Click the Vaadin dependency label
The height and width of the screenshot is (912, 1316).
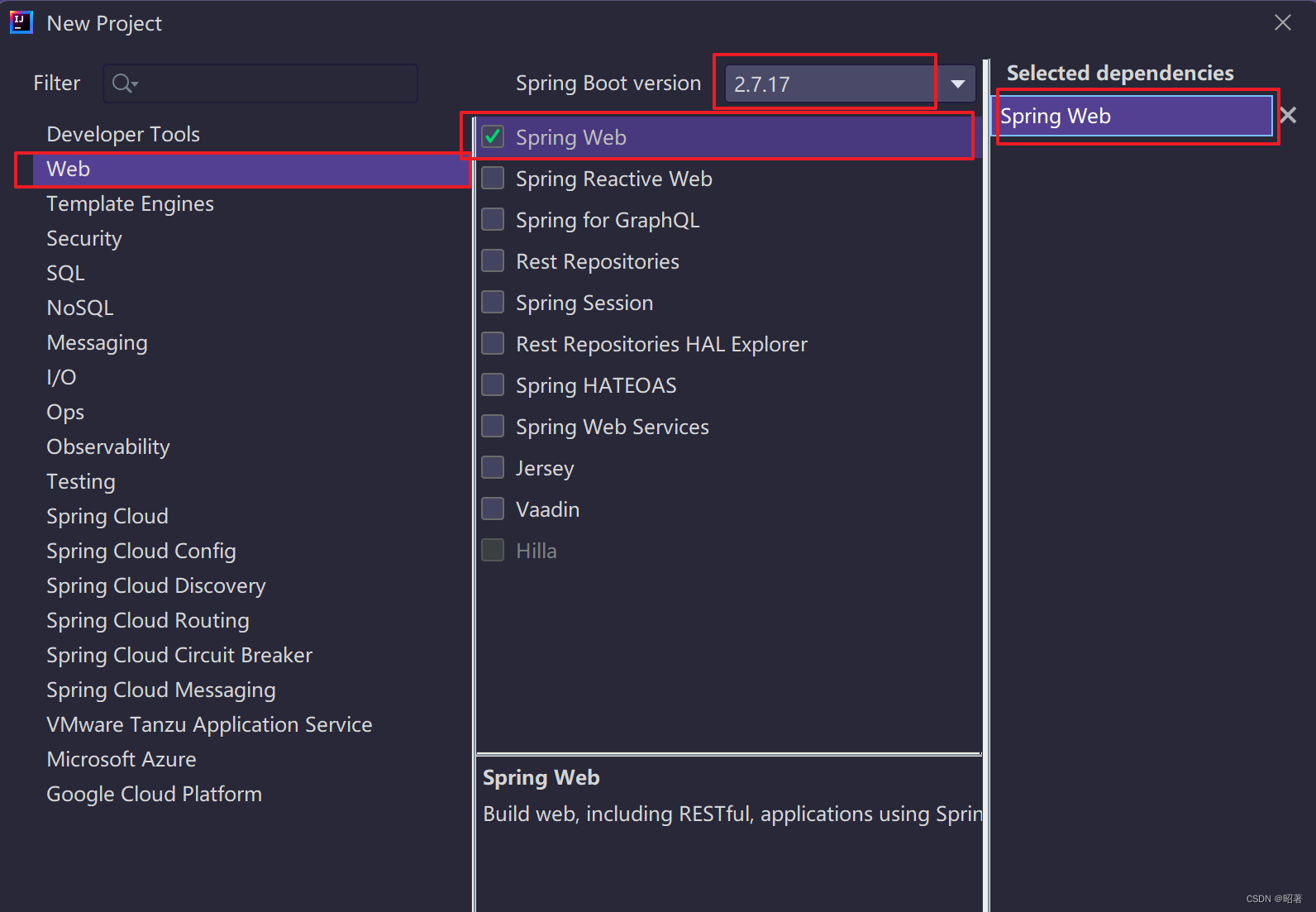tap(547, 509)
